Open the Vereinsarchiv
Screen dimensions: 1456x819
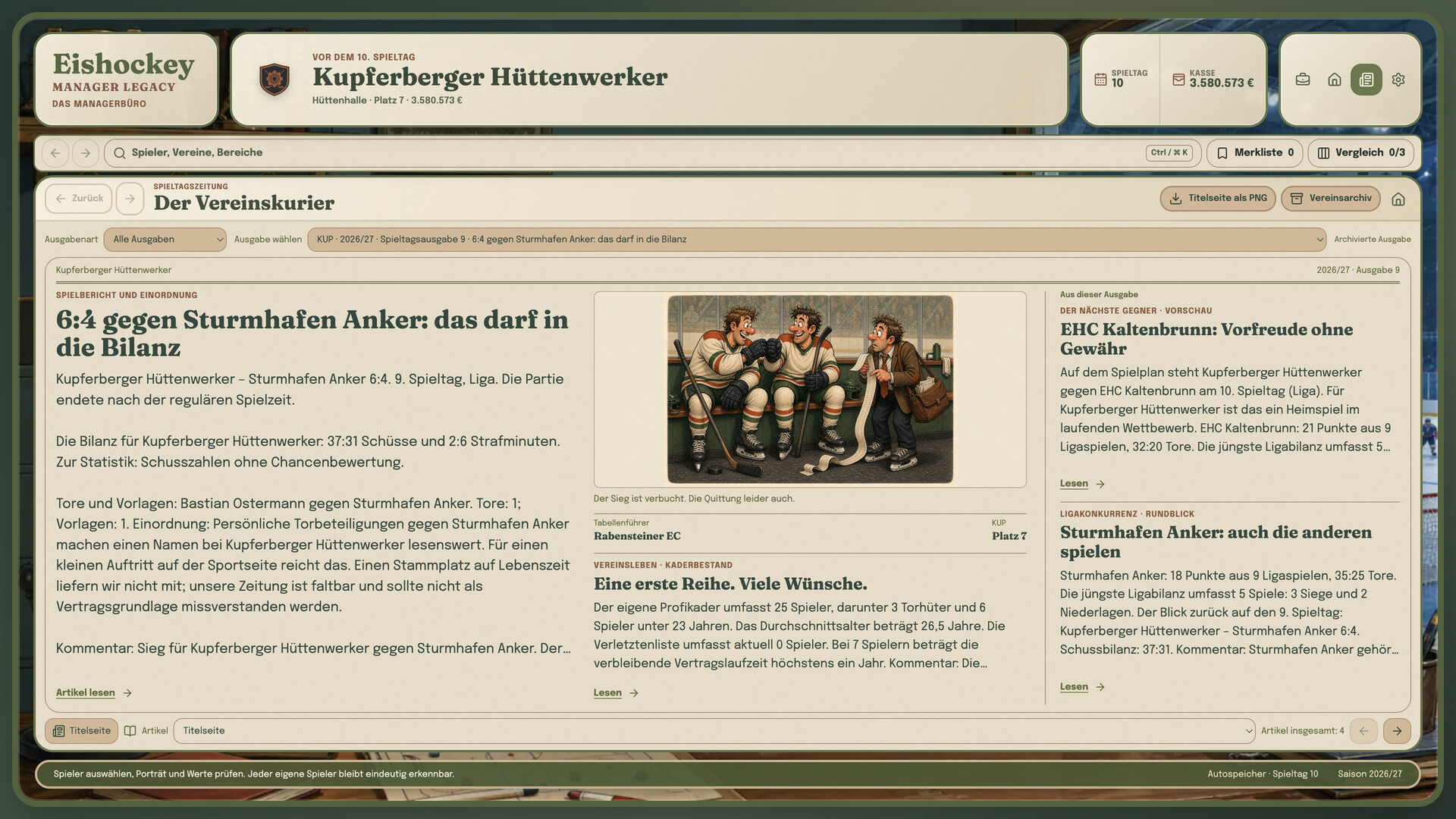pos(1331,199)
